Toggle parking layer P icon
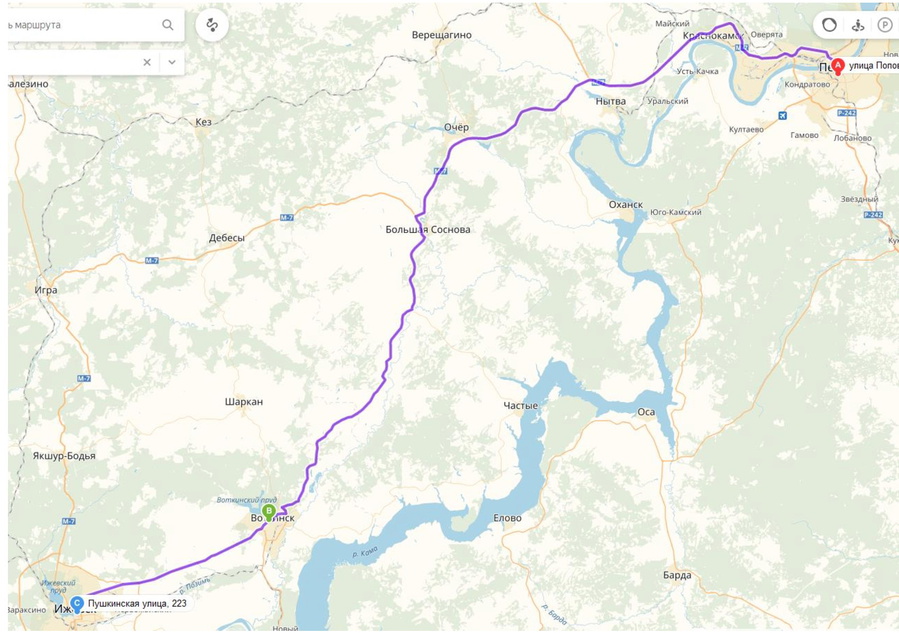The width and height of the screenshot is (899, 633). [x=885, y=25]
